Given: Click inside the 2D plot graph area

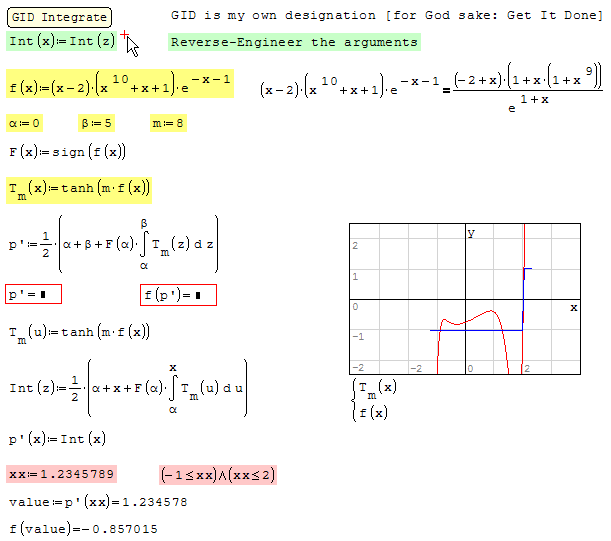Looking at the screenshot, I should [x=464, y=299].
